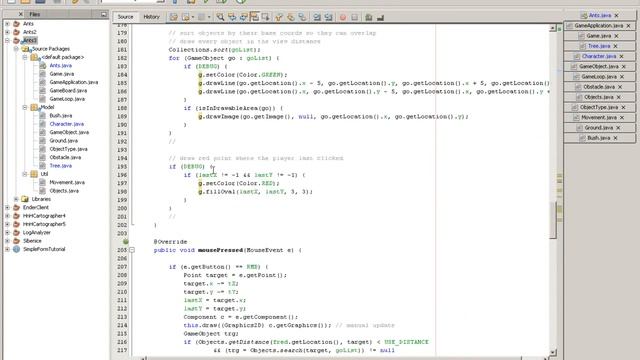Switch to the Objects.java editor tab

(x=599, y=97)
